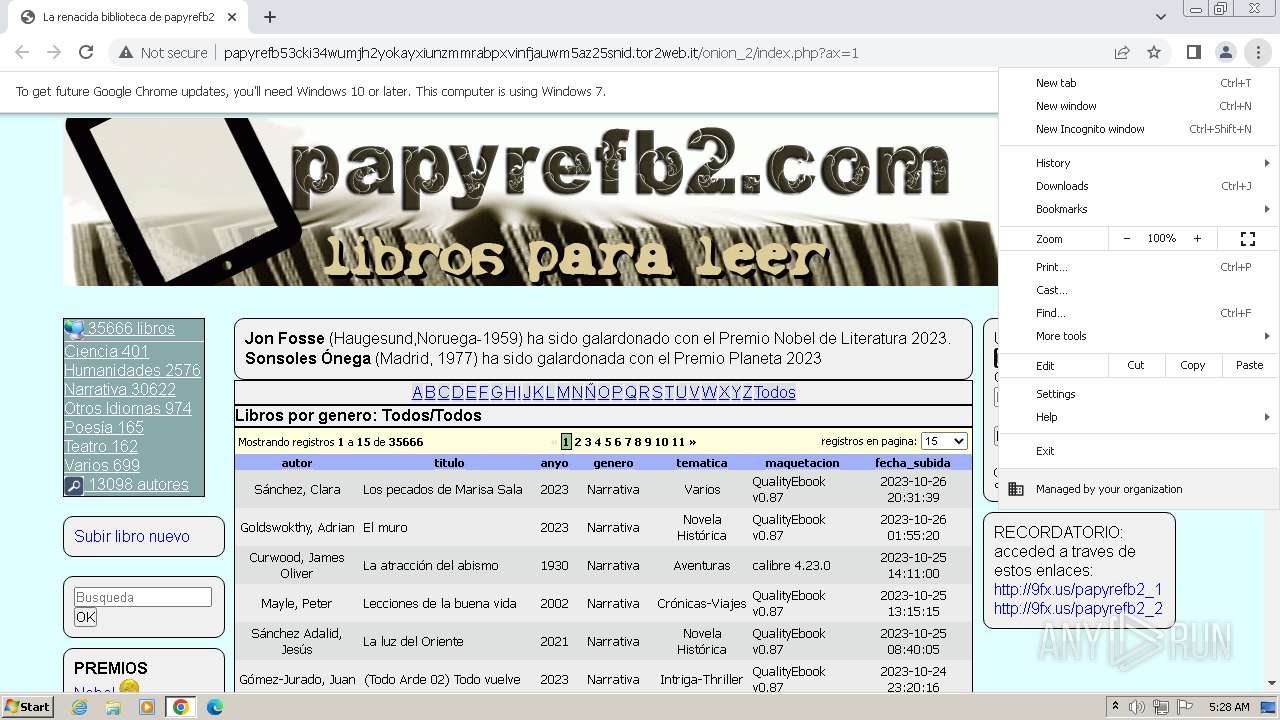This screenshot has height=720, width=1280.
Task: Open the Chrome profile avatar icon
Action: 1225,53
